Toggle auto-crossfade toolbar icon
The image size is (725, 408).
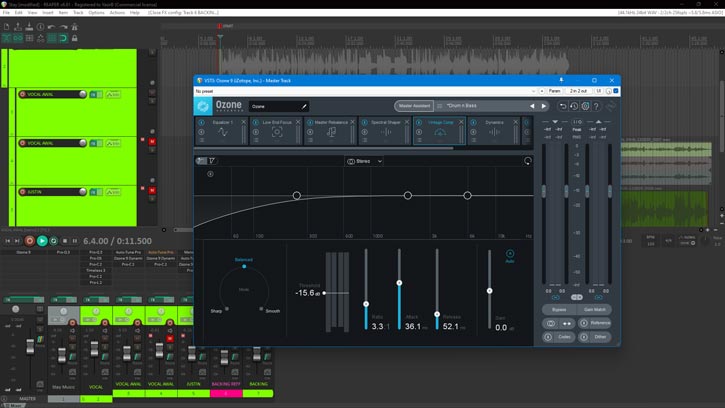[6, 38]
